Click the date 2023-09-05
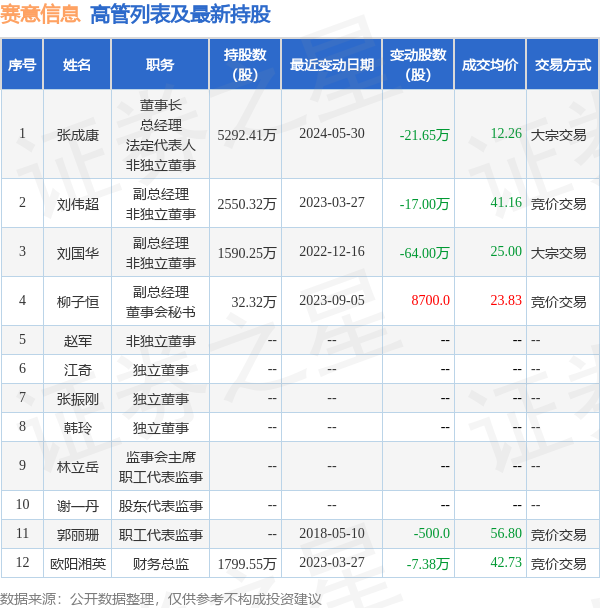Viewport: 600px width, 608px height. [x=332, y=301]
